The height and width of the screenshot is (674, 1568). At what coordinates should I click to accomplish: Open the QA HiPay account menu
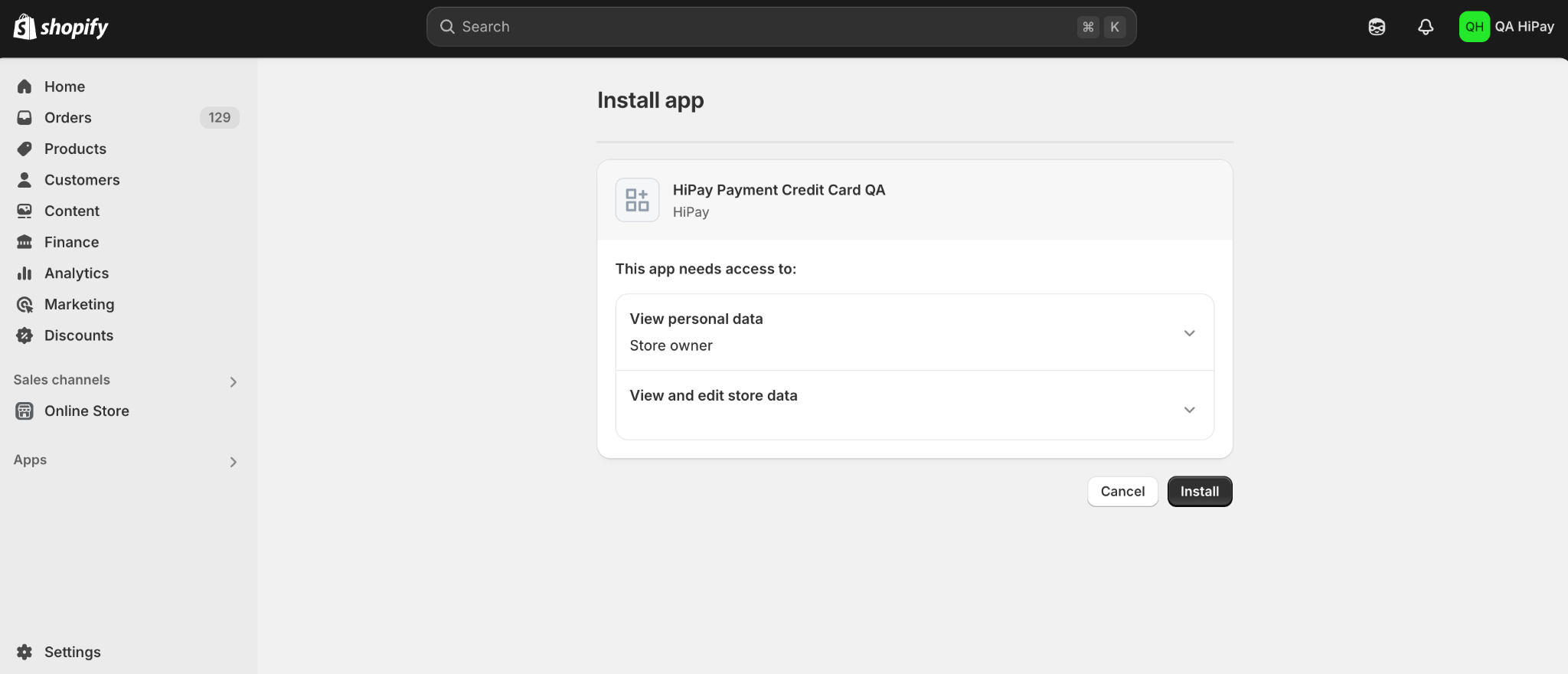(x=1507, y=27)
